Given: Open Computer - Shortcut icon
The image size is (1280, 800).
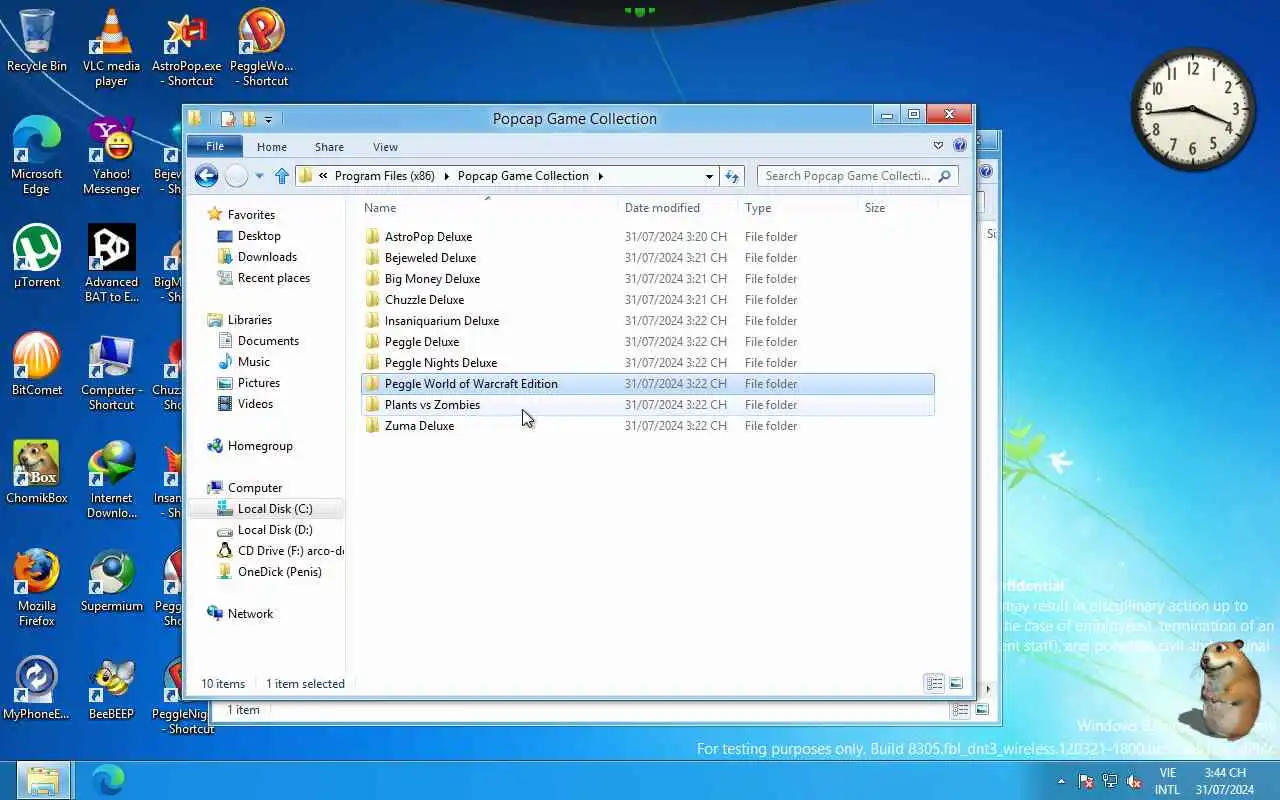Looking at the screenshot, I should 111,372.
